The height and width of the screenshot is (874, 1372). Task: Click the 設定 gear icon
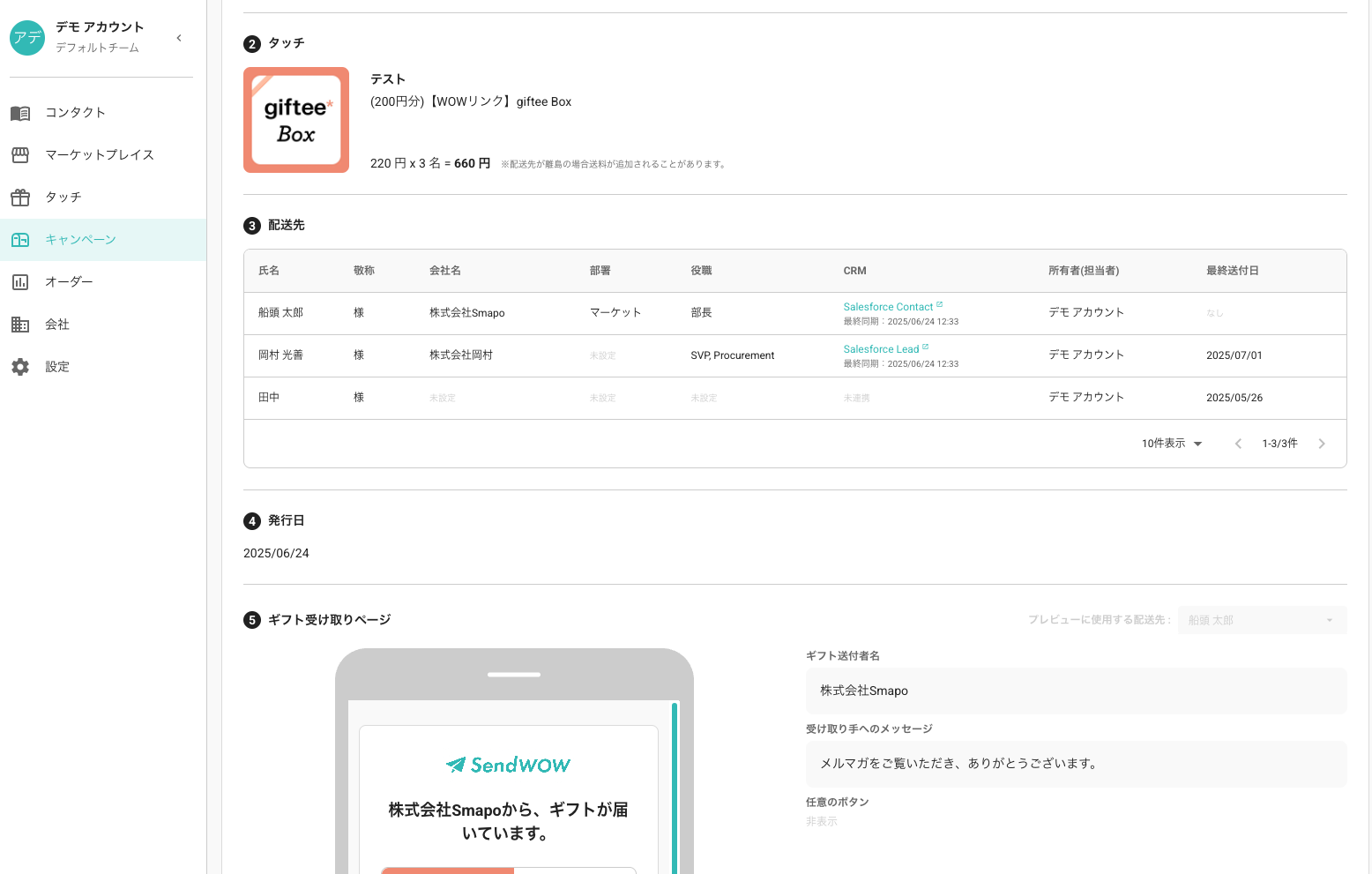coord(20,367)
